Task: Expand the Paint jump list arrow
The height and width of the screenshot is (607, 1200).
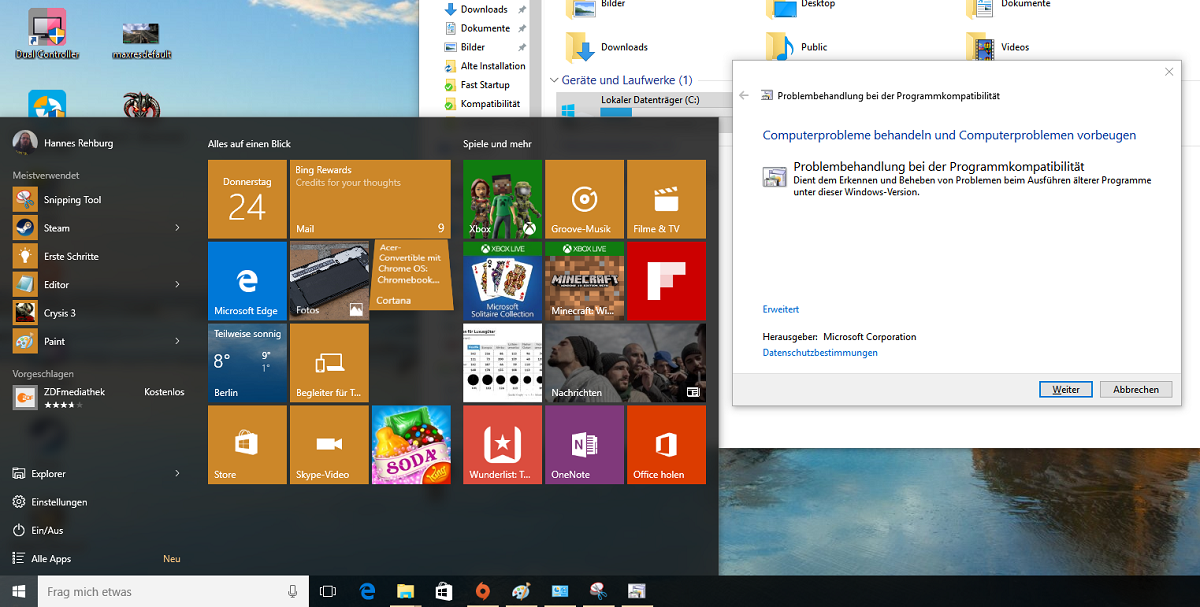Action: click(x=177, y=341)
